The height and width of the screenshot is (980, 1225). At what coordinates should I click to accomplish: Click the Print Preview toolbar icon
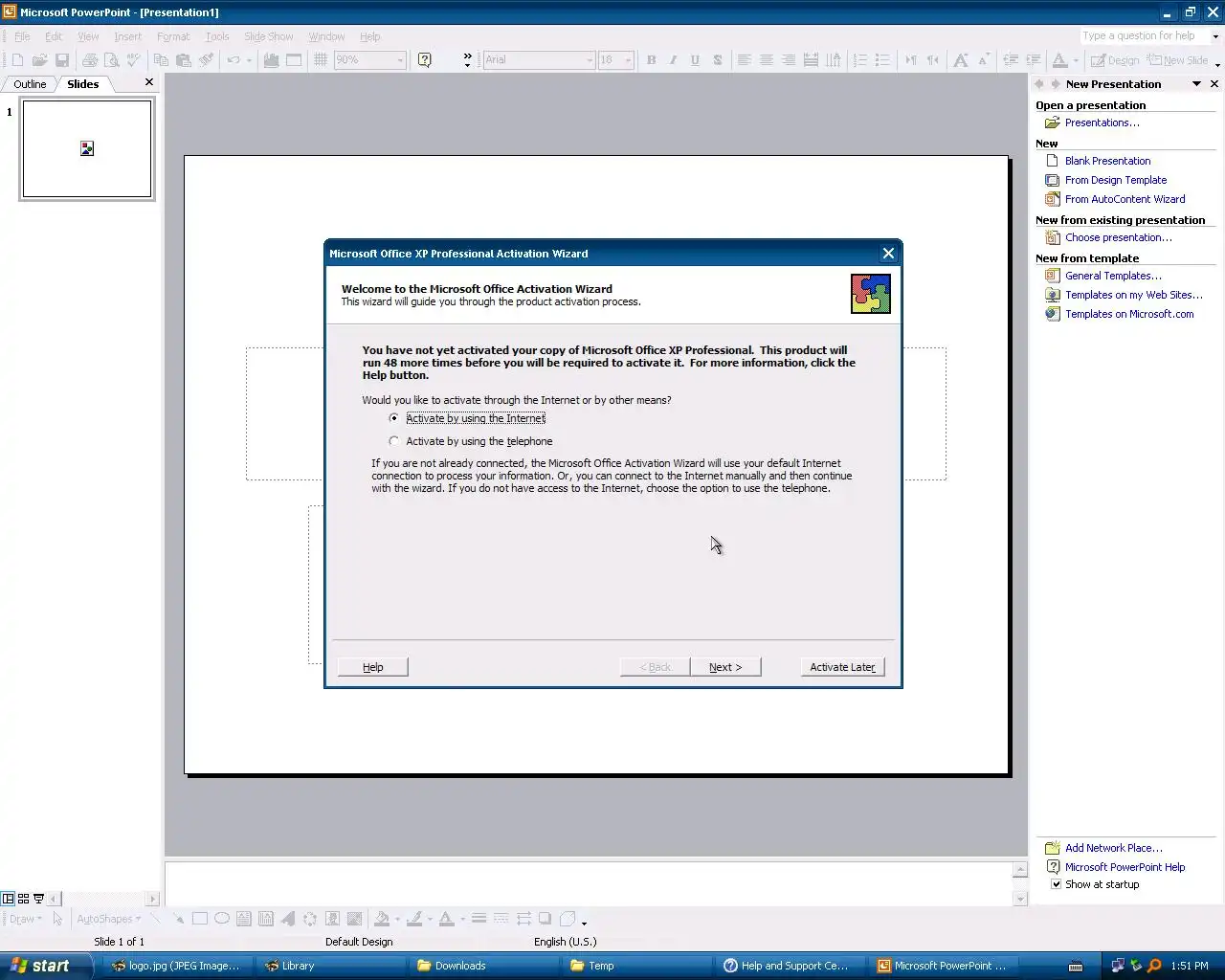(111, 60)
